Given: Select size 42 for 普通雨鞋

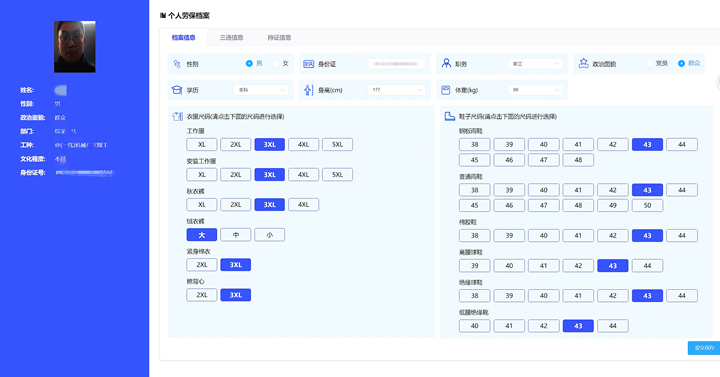Looking at the screenshot, I should click(613, 190).
